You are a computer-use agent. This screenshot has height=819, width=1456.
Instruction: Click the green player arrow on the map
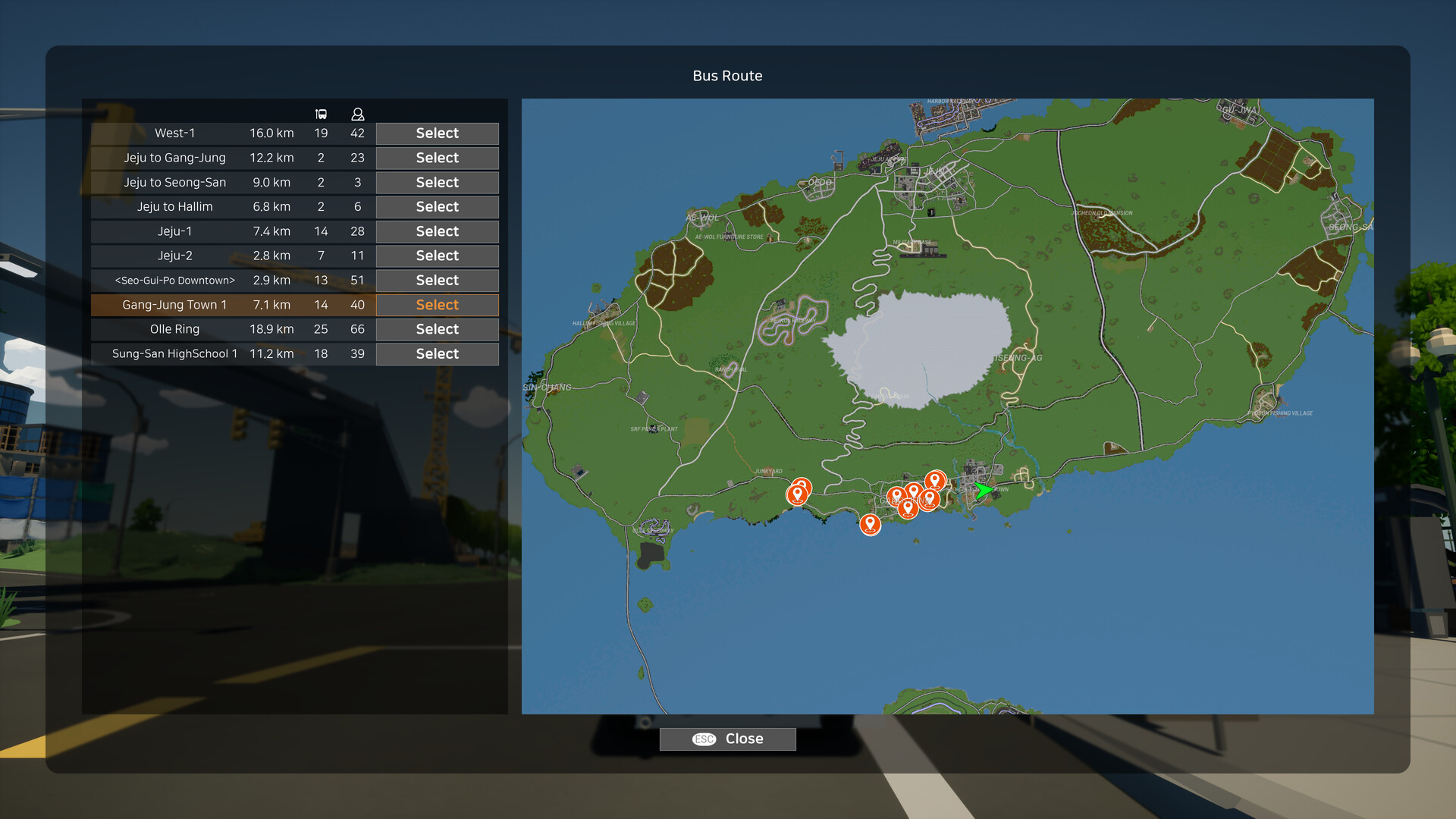(983, 491)
